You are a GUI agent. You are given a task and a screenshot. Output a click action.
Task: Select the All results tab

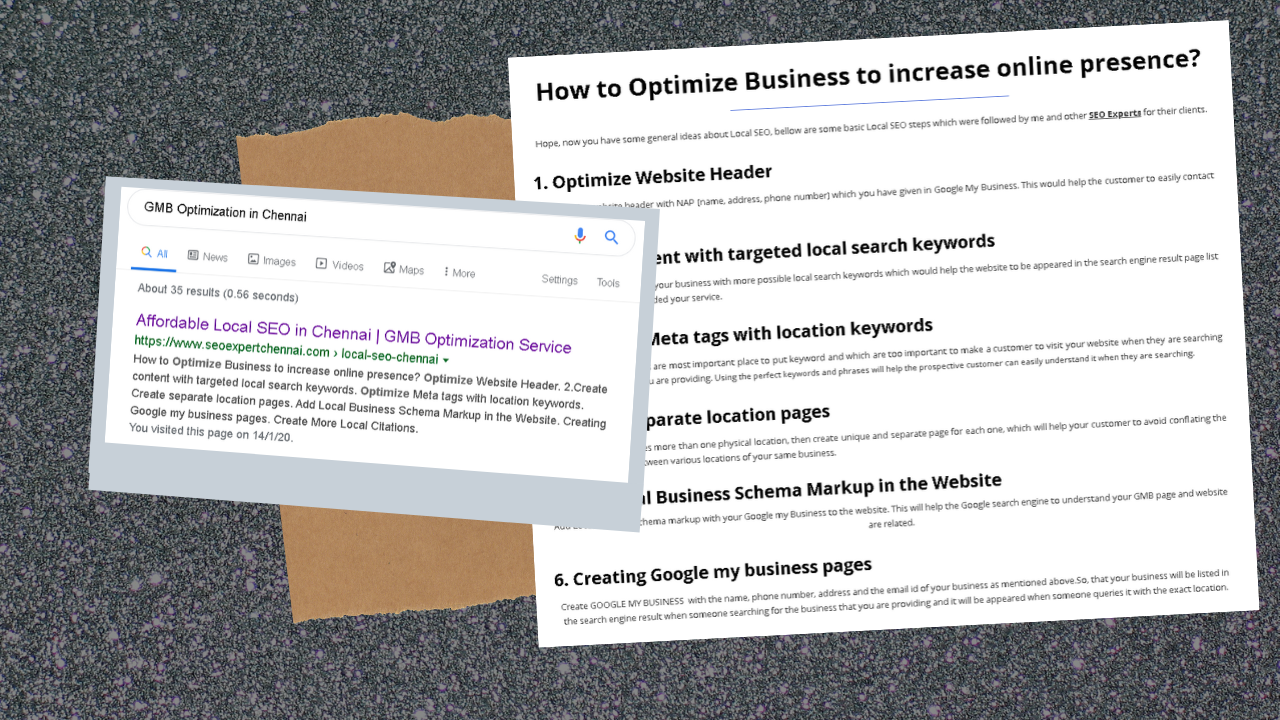(154, 254)
